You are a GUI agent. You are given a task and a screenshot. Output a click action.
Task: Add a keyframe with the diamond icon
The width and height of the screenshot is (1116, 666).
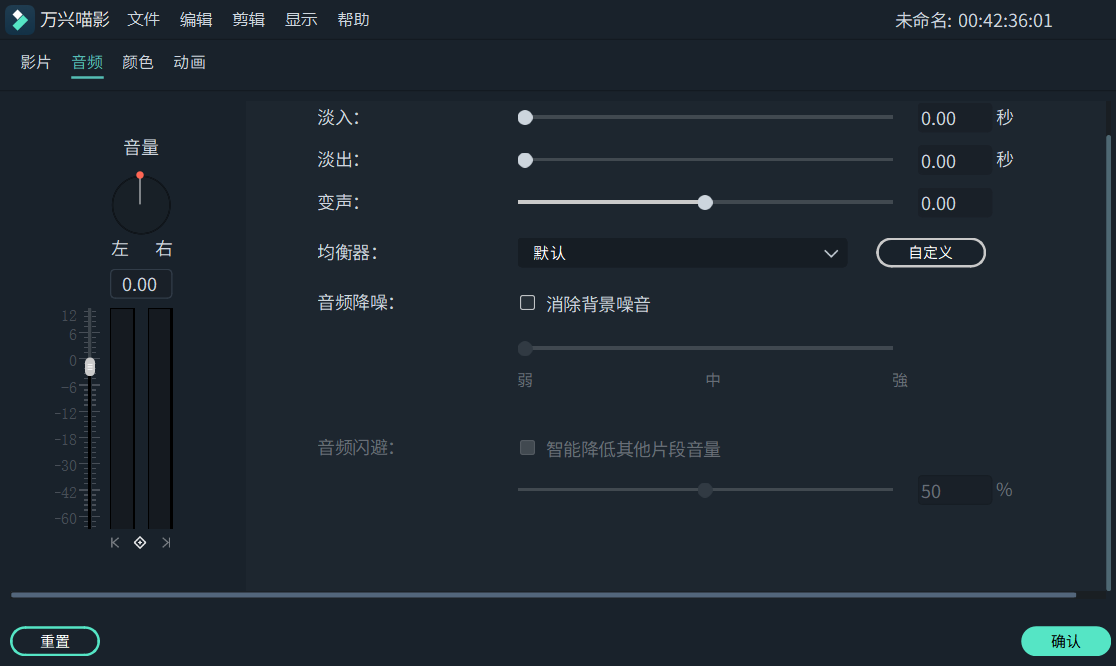click(140, 542)
